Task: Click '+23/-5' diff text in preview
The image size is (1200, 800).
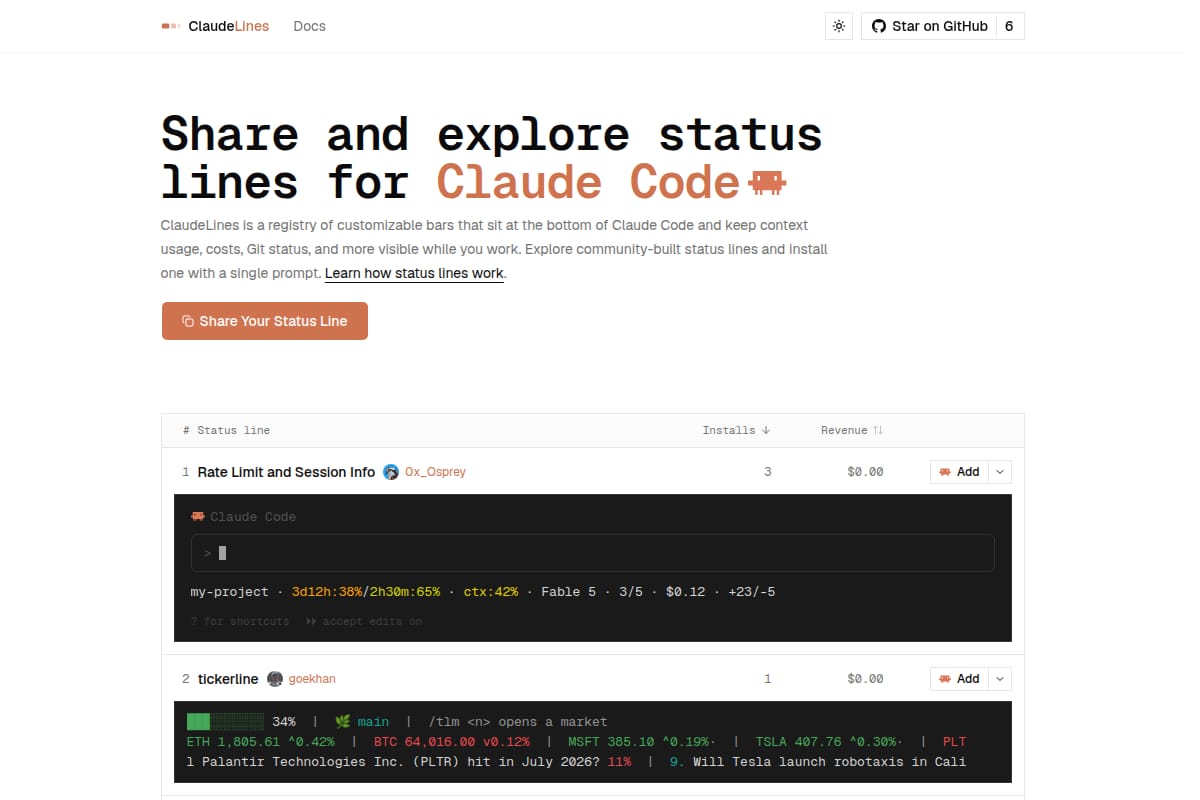Action: pos(751,592)
